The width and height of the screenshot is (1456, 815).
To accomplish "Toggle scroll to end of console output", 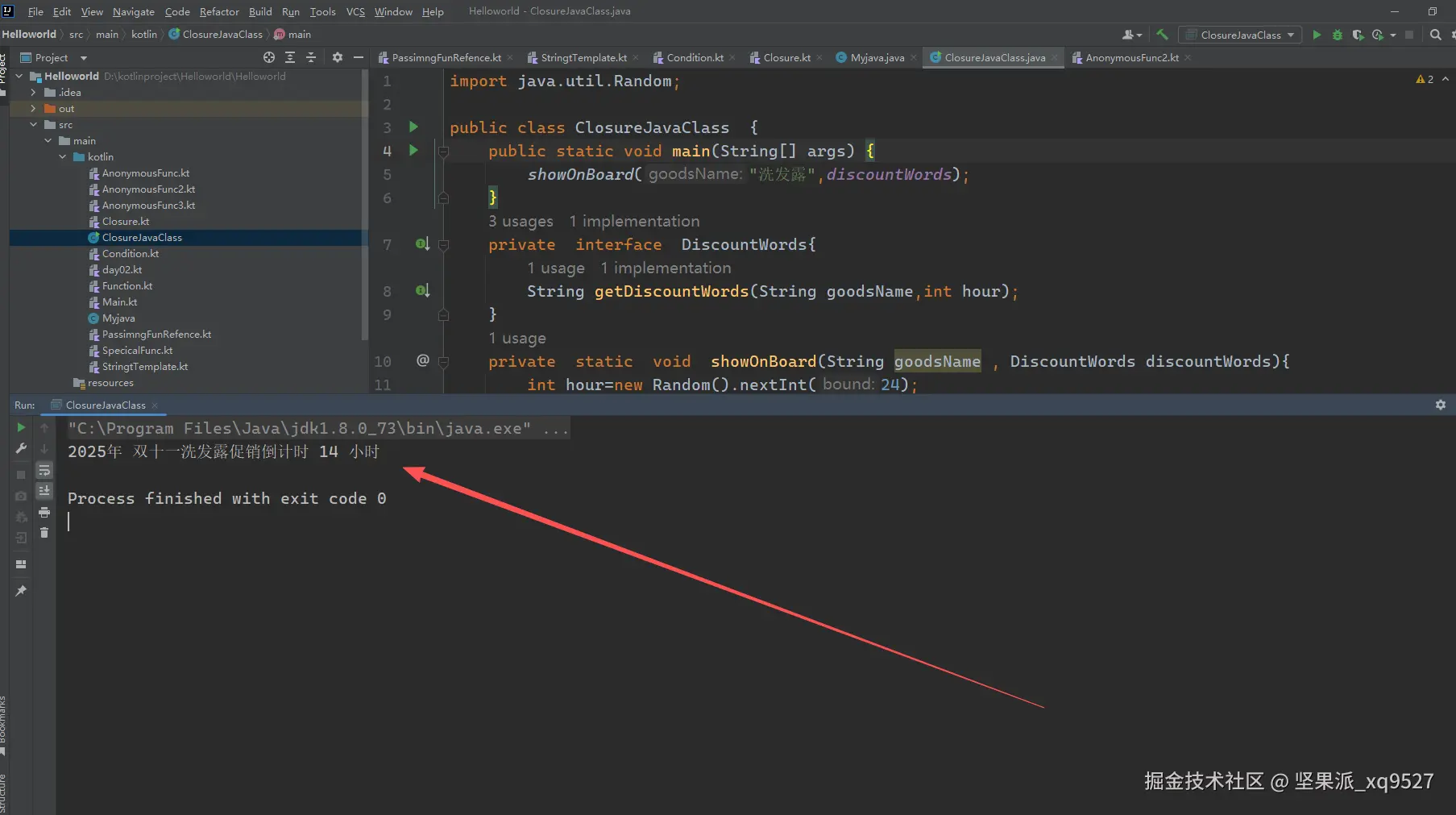I will (x=44, y=491).
